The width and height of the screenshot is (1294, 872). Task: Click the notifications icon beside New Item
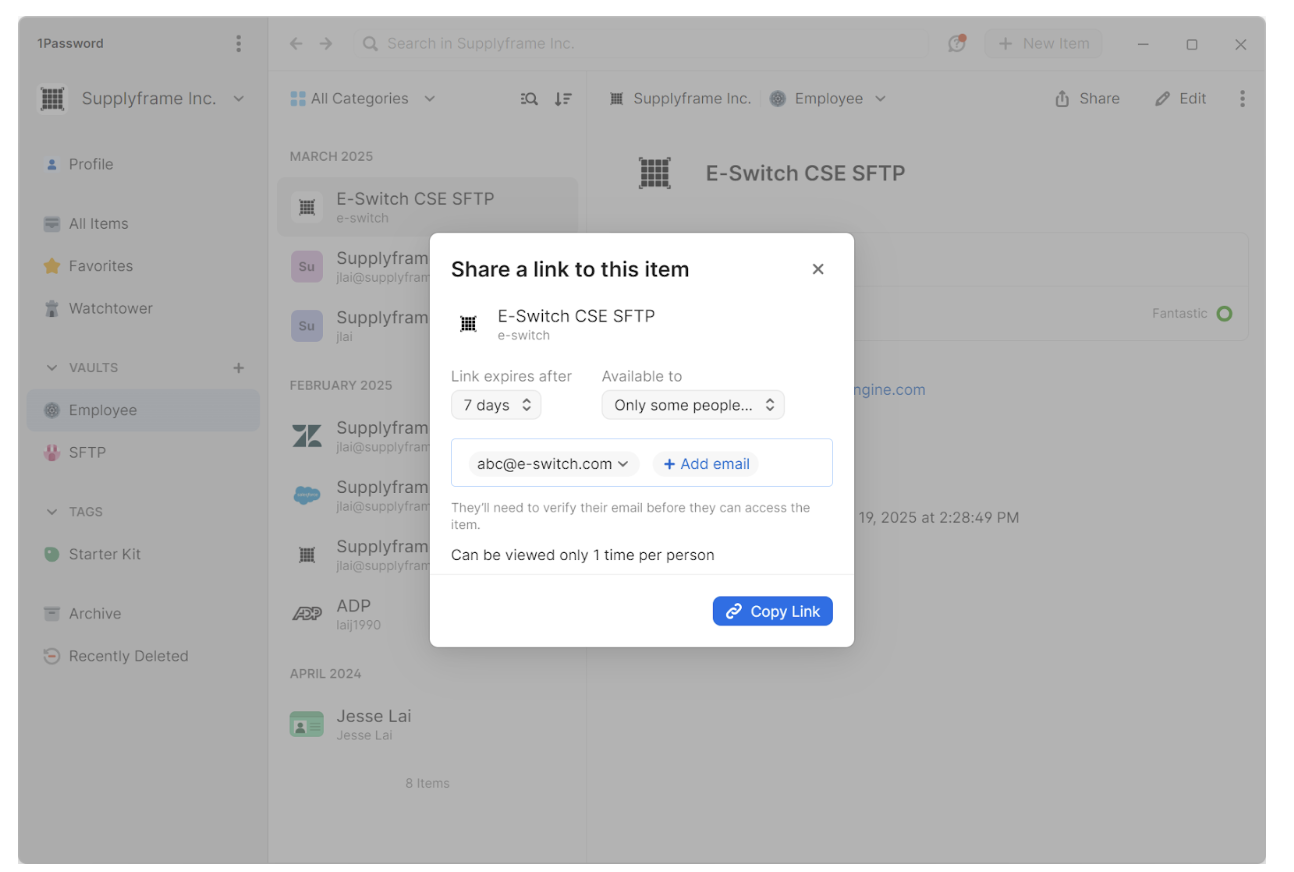click(957, 44)
